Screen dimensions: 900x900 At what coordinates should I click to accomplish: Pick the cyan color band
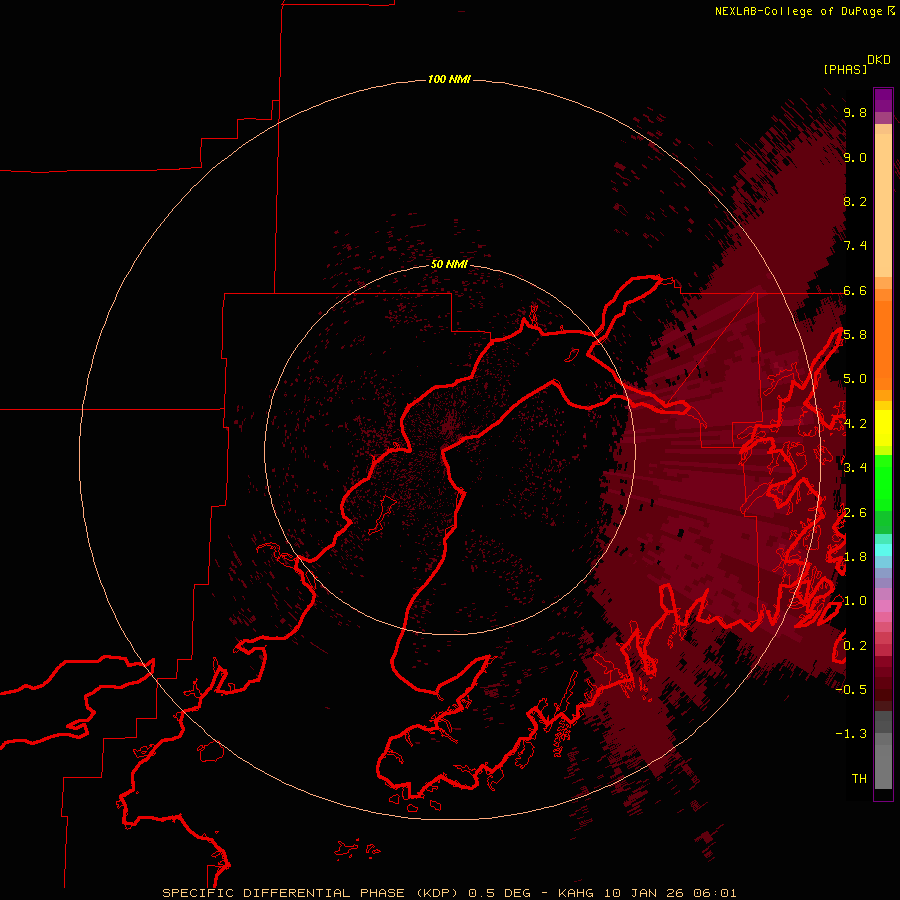tap(883, 550)
